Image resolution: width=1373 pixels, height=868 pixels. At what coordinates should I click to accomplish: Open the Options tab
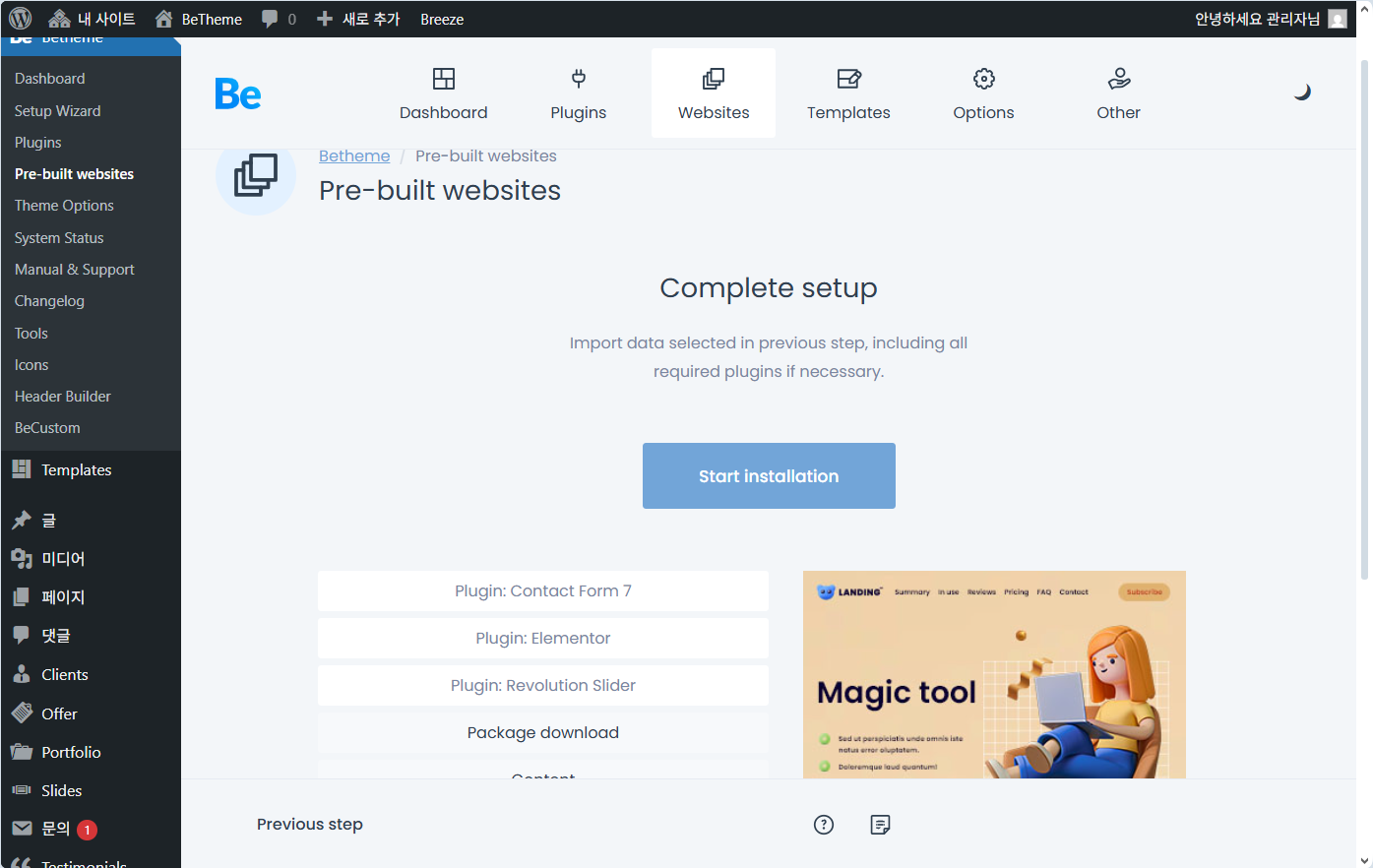click(x=983, y=93)
